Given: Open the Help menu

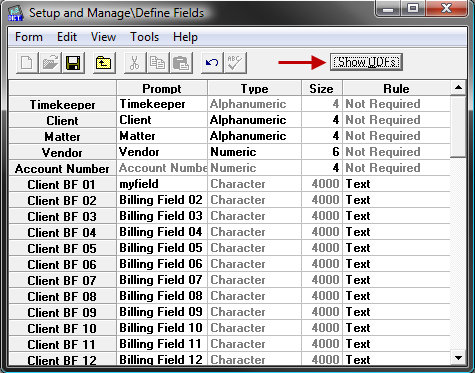Looking at the screenshot, I should tap(185, 37).
